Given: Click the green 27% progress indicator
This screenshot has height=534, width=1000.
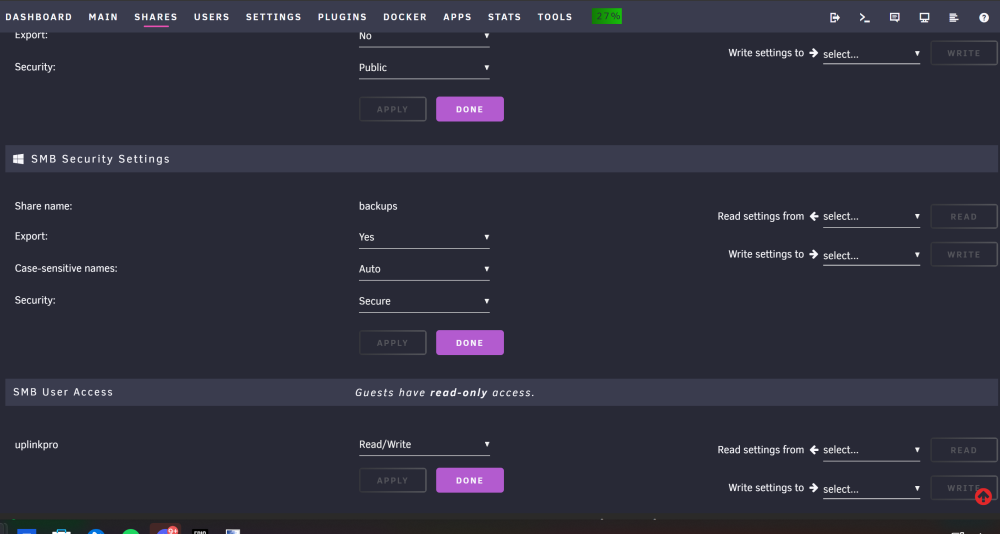Looking at the screenshot, I should pos(607,17).
